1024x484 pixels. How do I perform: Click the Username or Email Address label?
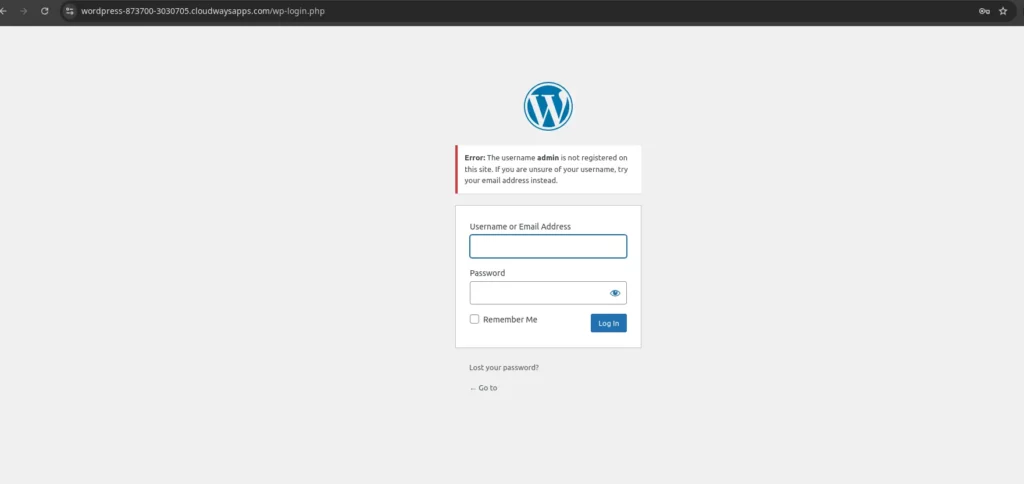(x=520, y=227)
